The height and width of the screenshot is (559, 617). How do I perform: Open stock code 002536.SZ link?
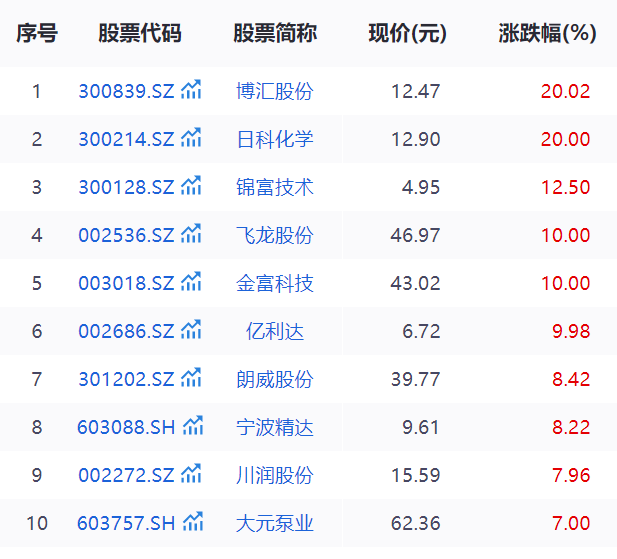click(126, 235)
